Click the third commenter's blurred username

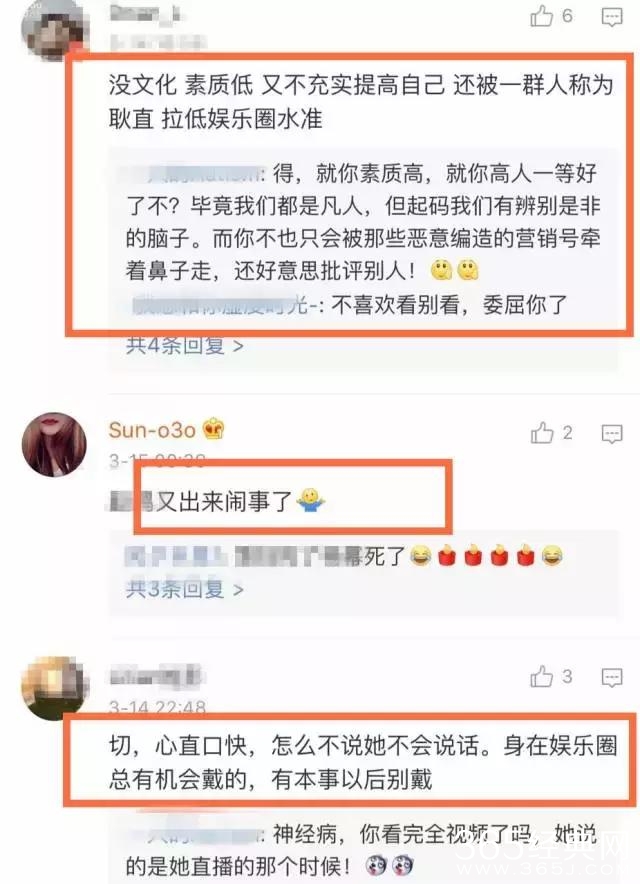point(156,675)
